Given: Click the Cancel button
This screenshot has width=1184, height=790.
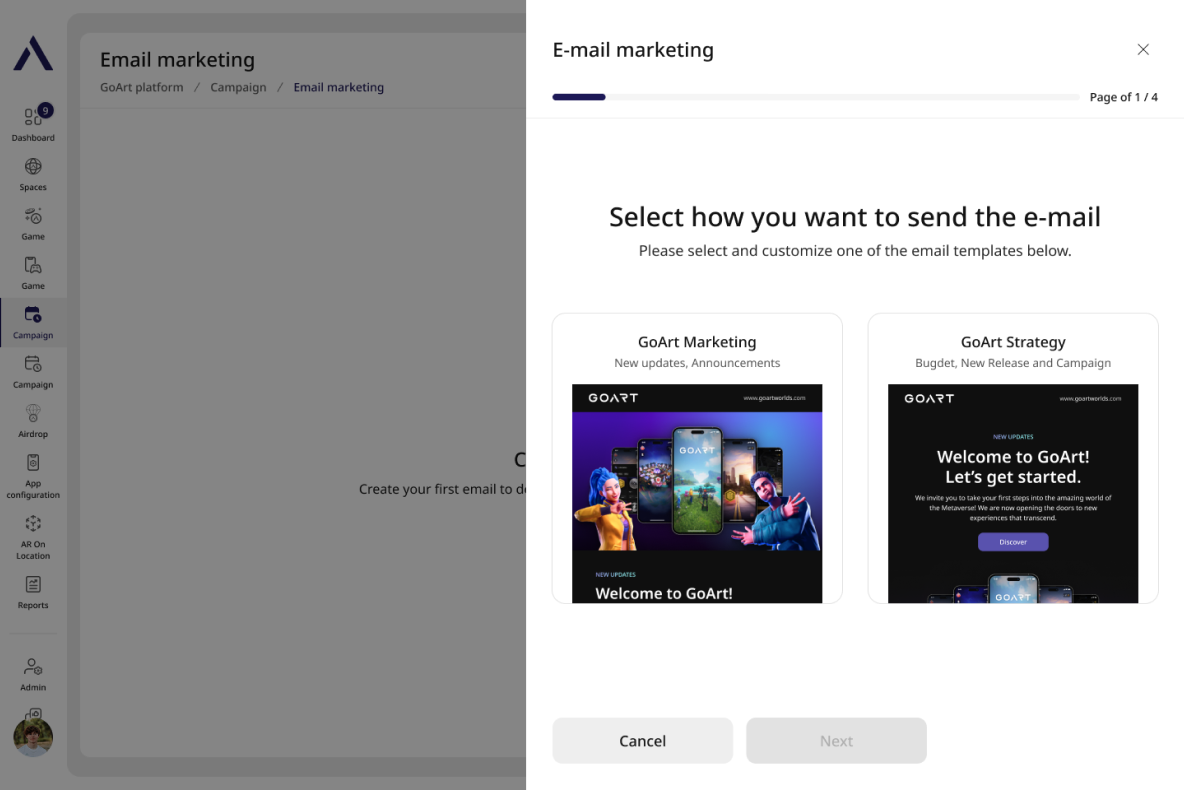Looking at the screenshot, I should tap(643, 740).
